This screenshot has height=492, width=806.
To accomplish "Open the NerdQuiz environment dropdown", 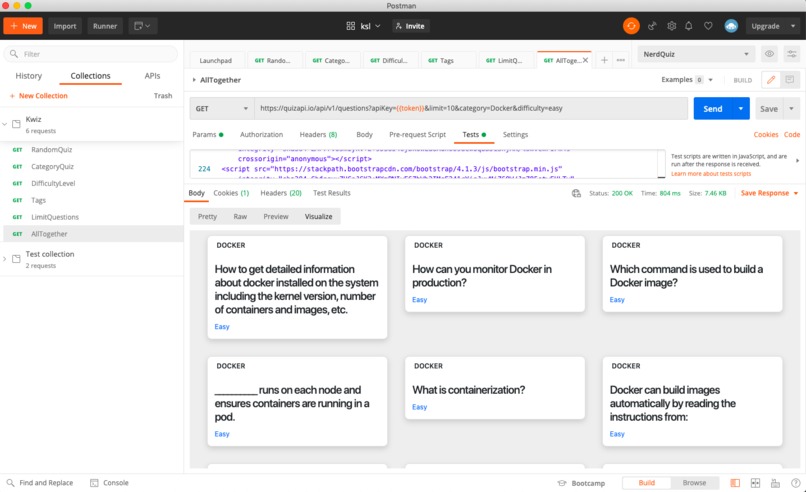I will pyautogui.click(x=696, y=54).
